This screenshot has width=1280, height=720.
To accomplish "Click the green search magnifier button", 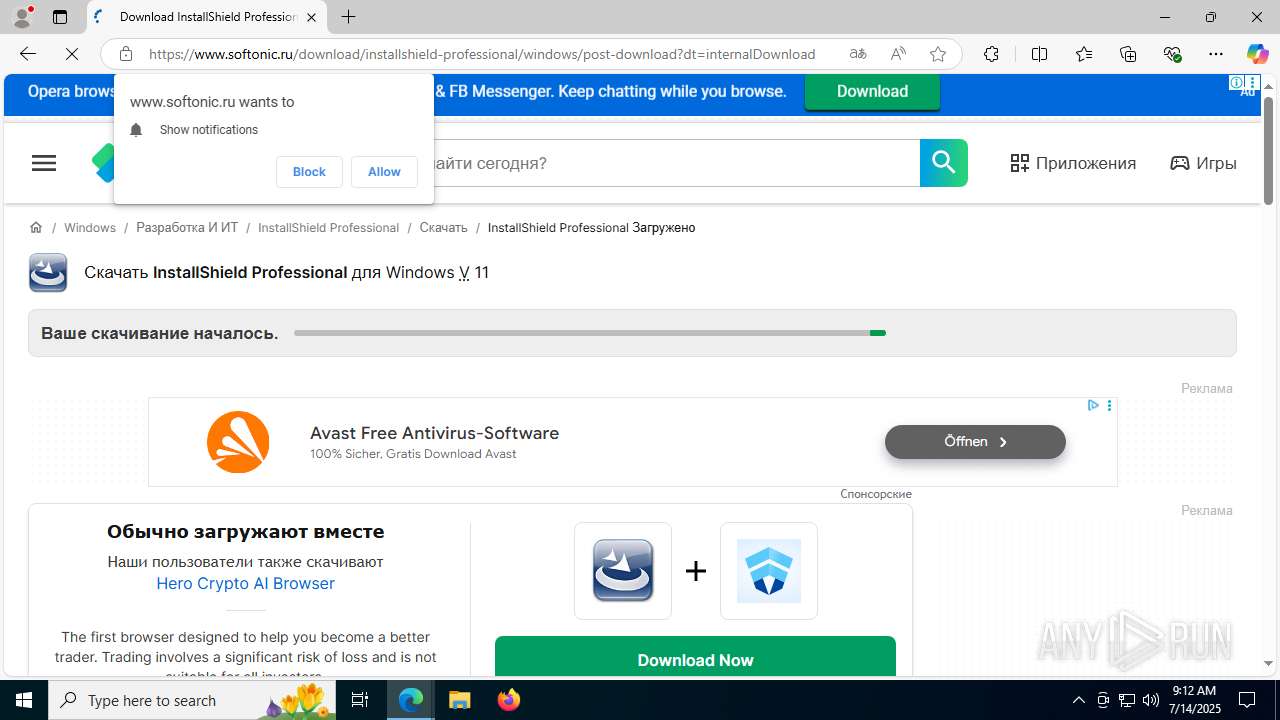I will 944,163.
